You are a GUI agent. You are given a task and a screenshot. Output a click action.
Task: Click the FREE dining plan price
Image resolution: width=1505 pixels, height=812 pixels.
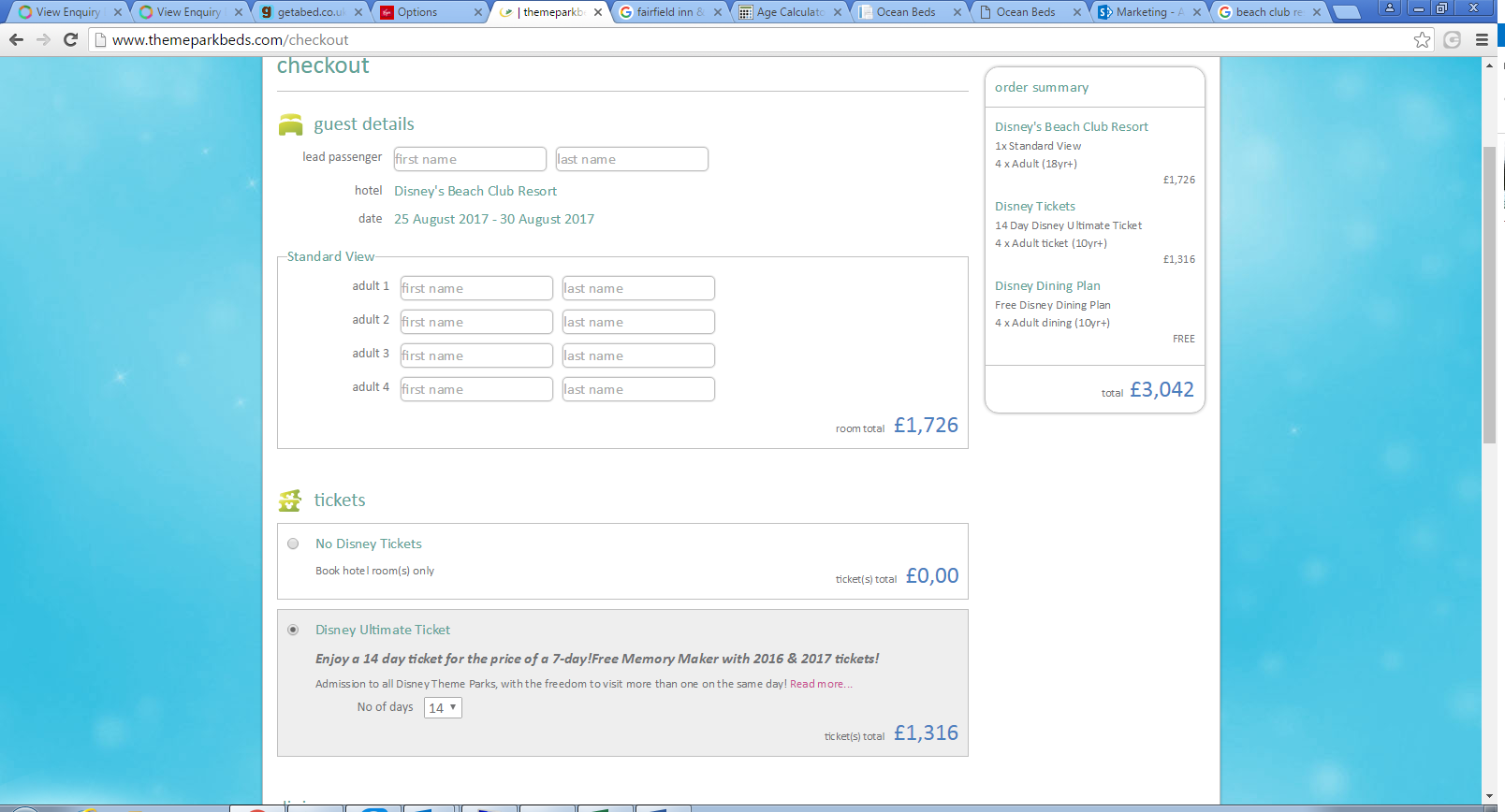tap(1184, 339)
